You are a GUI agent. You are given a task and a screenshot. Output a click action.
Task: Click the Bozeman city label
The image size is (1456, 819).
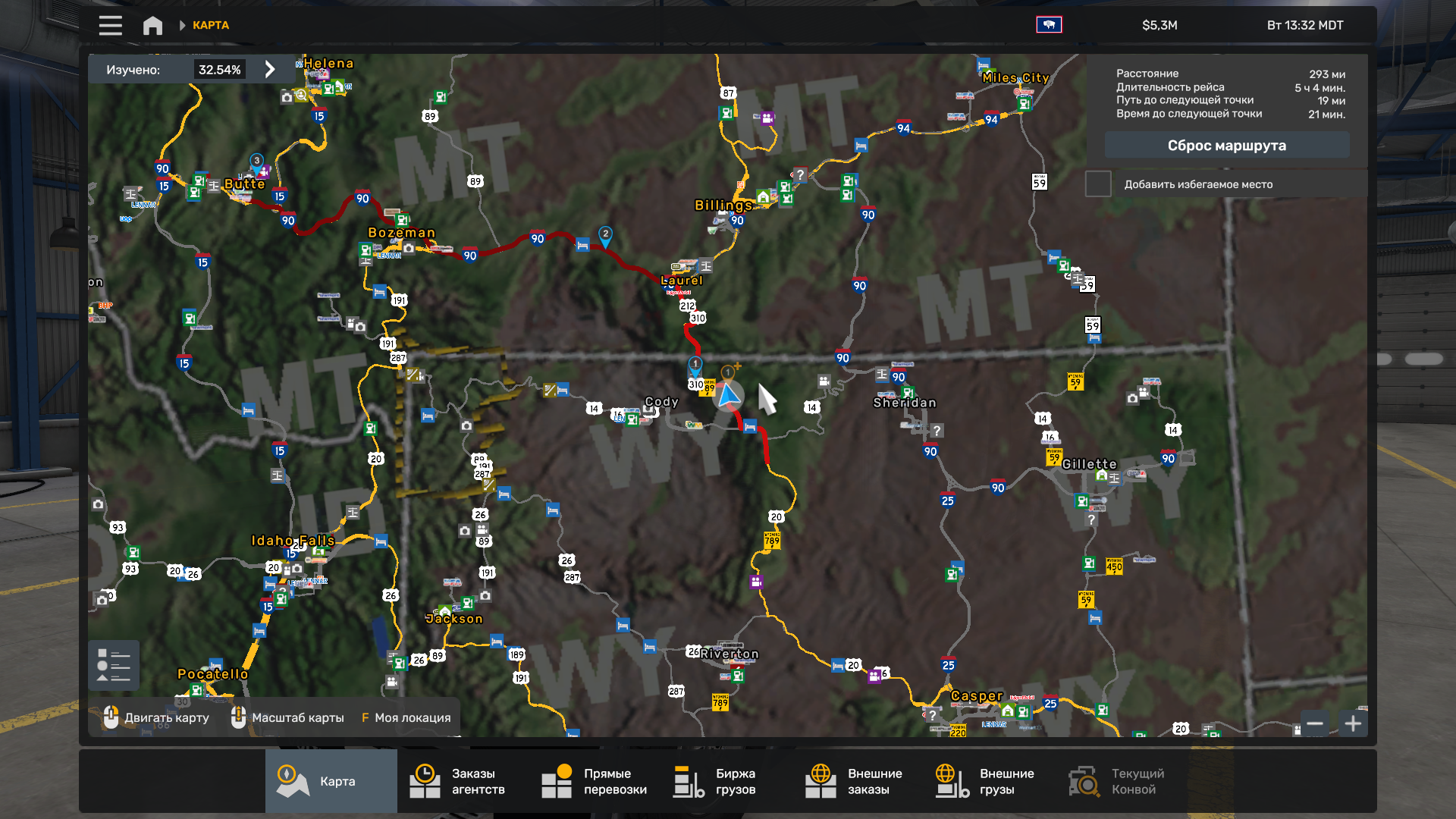tap(401, 232)
